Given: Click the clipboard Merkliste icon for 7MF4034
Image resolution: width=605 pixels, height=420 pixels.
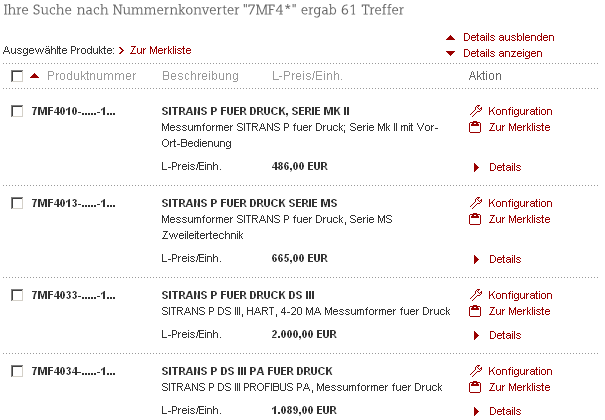Looking at the screenshot, I should [x=475, y=387].
